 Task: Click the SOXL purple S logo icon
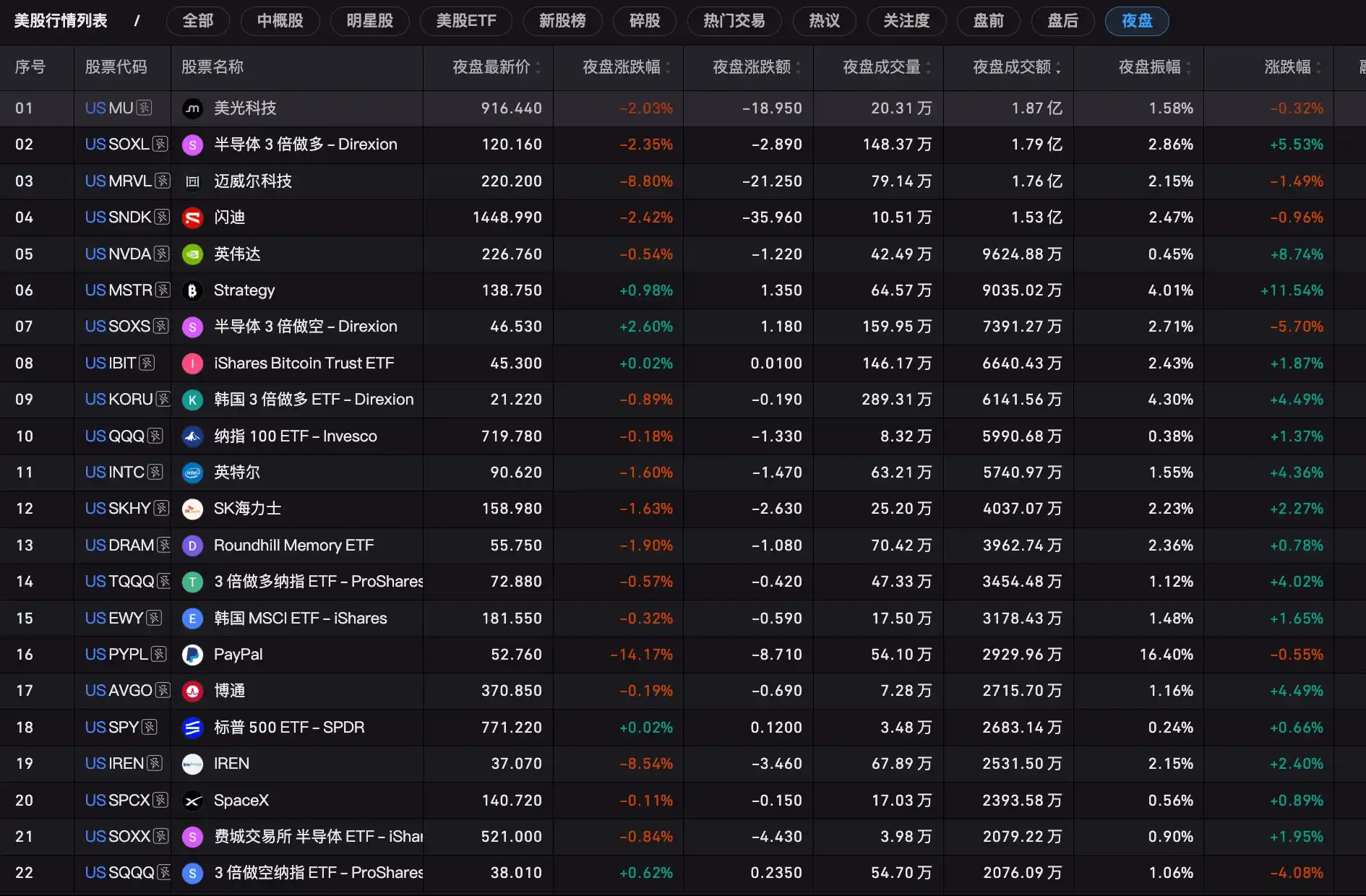192,145
